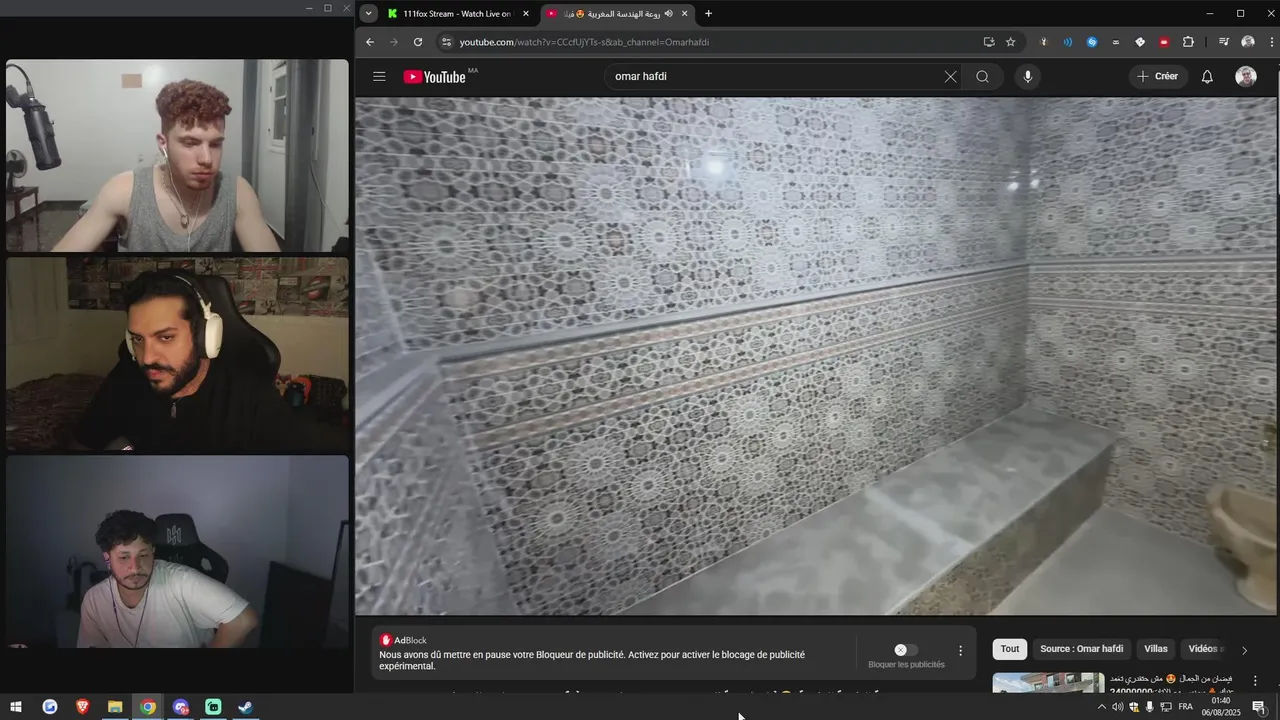The image size is (1280, 720).
Task: Click the playing video area to pause
Action: pyautogui.click(x=816, y=355)
